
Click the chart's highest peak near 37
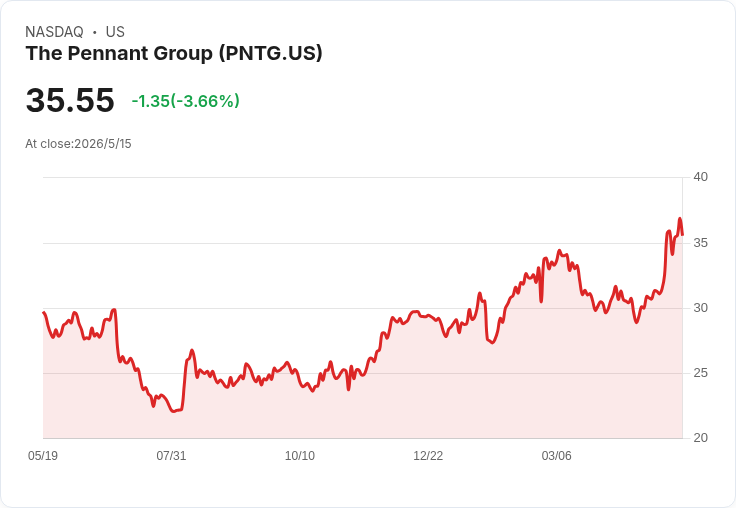coord(679,219)
